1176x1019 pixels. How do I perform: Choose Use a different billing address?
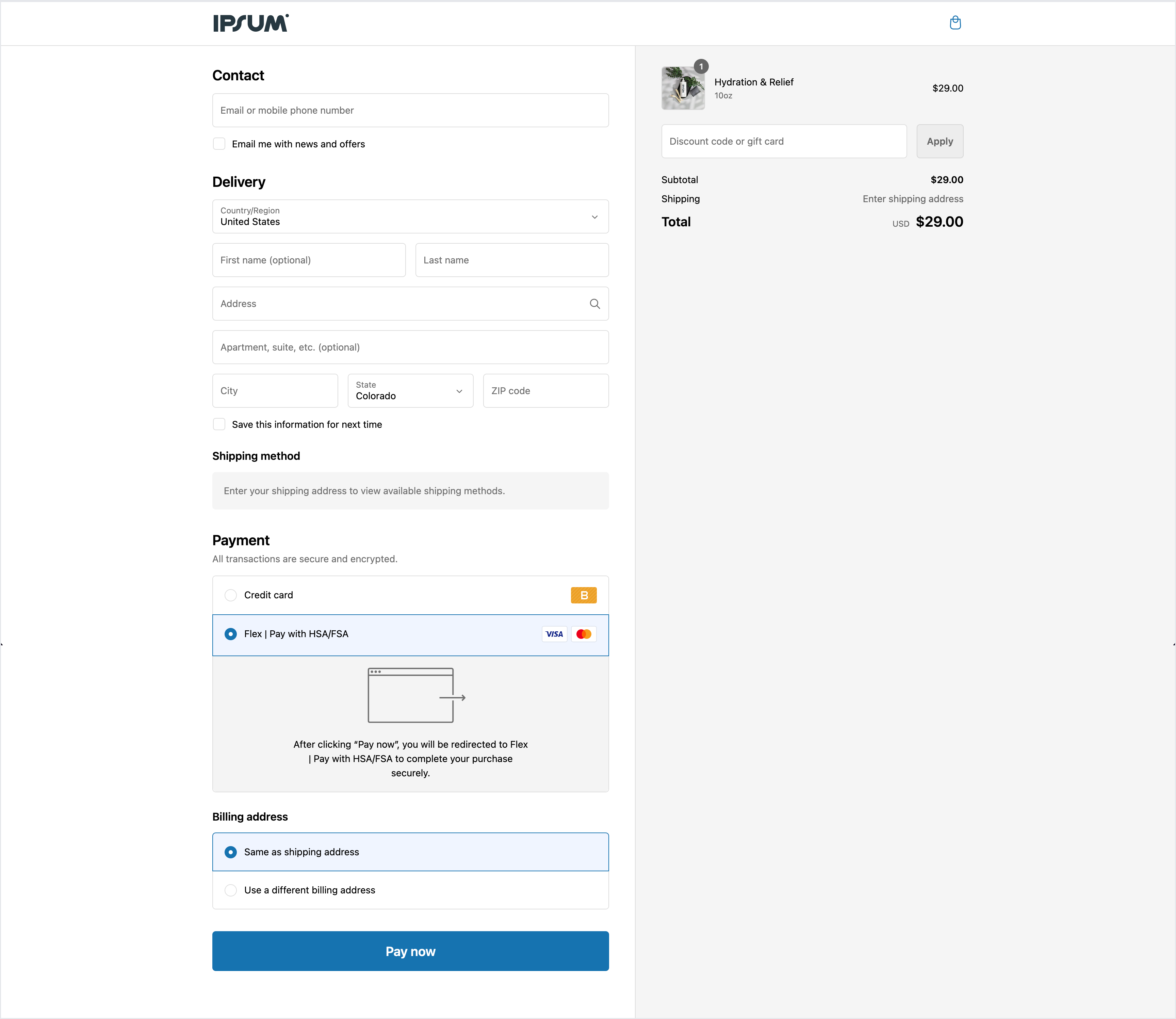[231, 890]
